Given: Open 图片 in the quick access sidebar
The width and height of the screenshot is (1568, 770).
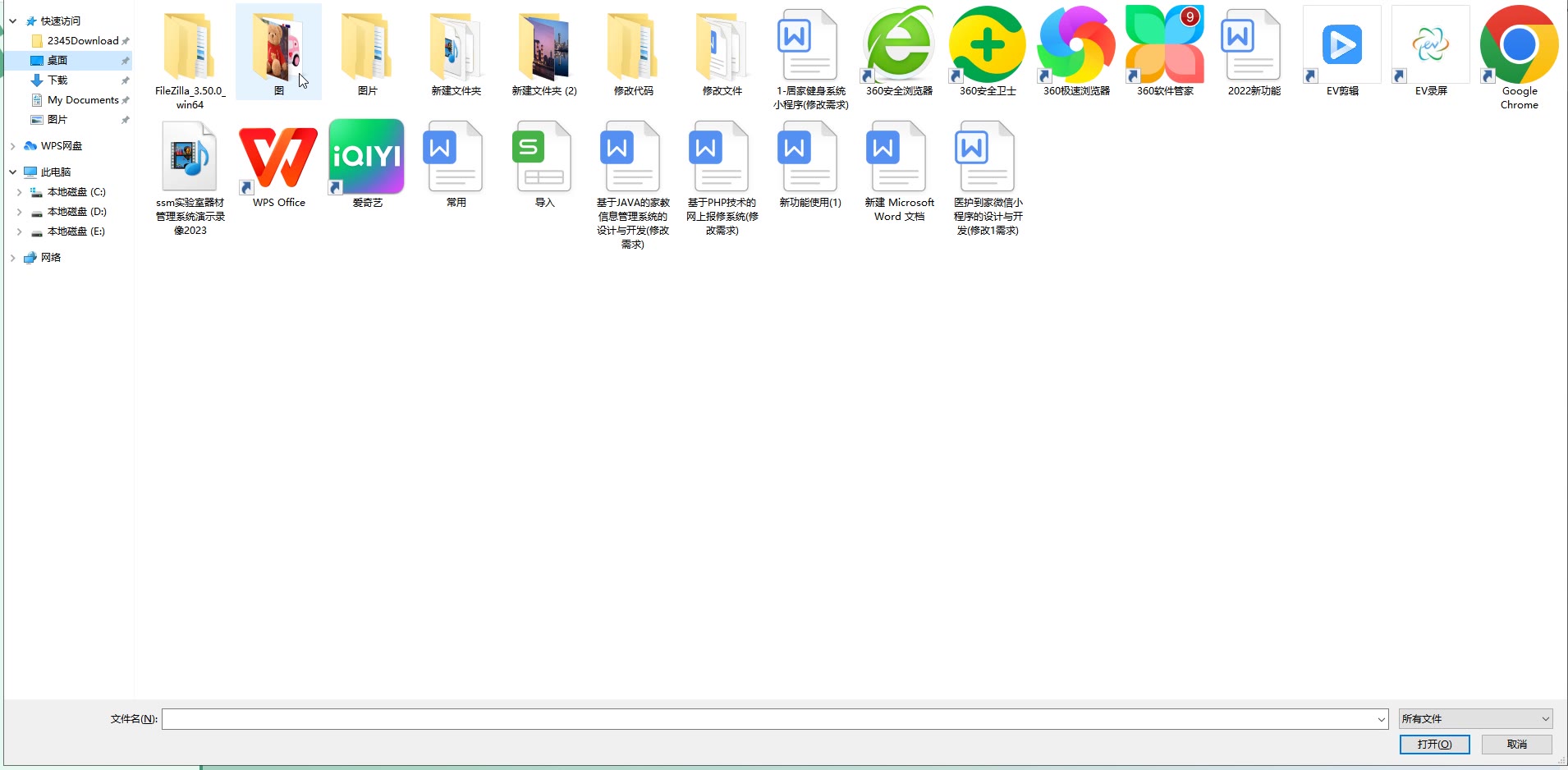Looking at the screenshot, I should click(x=57, y=120).
